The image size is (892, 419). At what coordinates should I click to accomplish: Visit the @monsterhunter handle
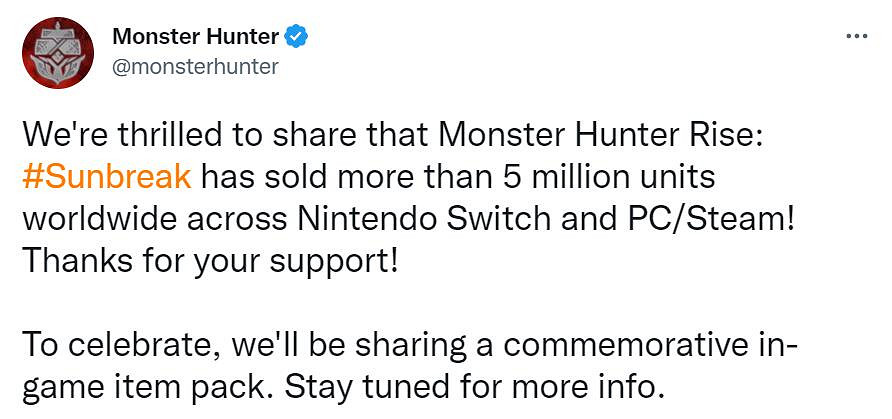(195, 67)
